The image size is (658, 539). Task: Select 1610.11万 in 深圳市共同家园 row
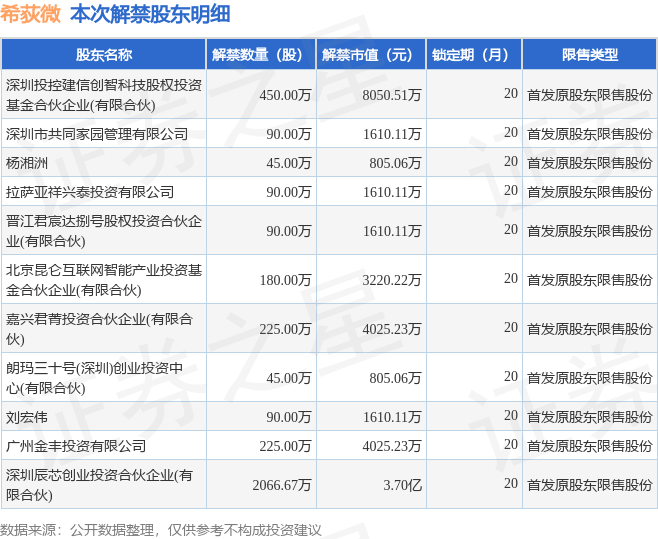pos(392,134)
